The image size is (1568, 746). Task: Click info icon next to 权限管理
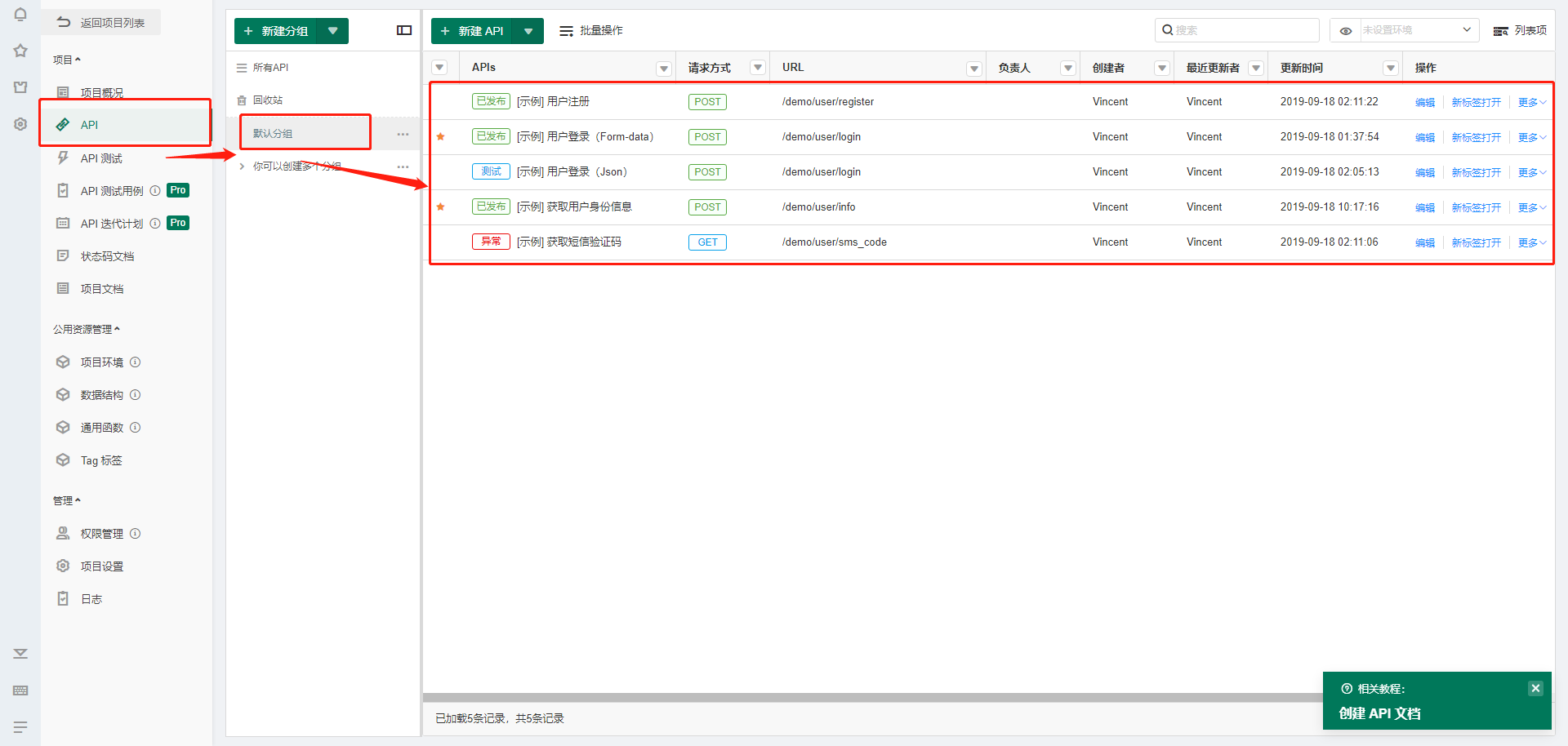136,533
